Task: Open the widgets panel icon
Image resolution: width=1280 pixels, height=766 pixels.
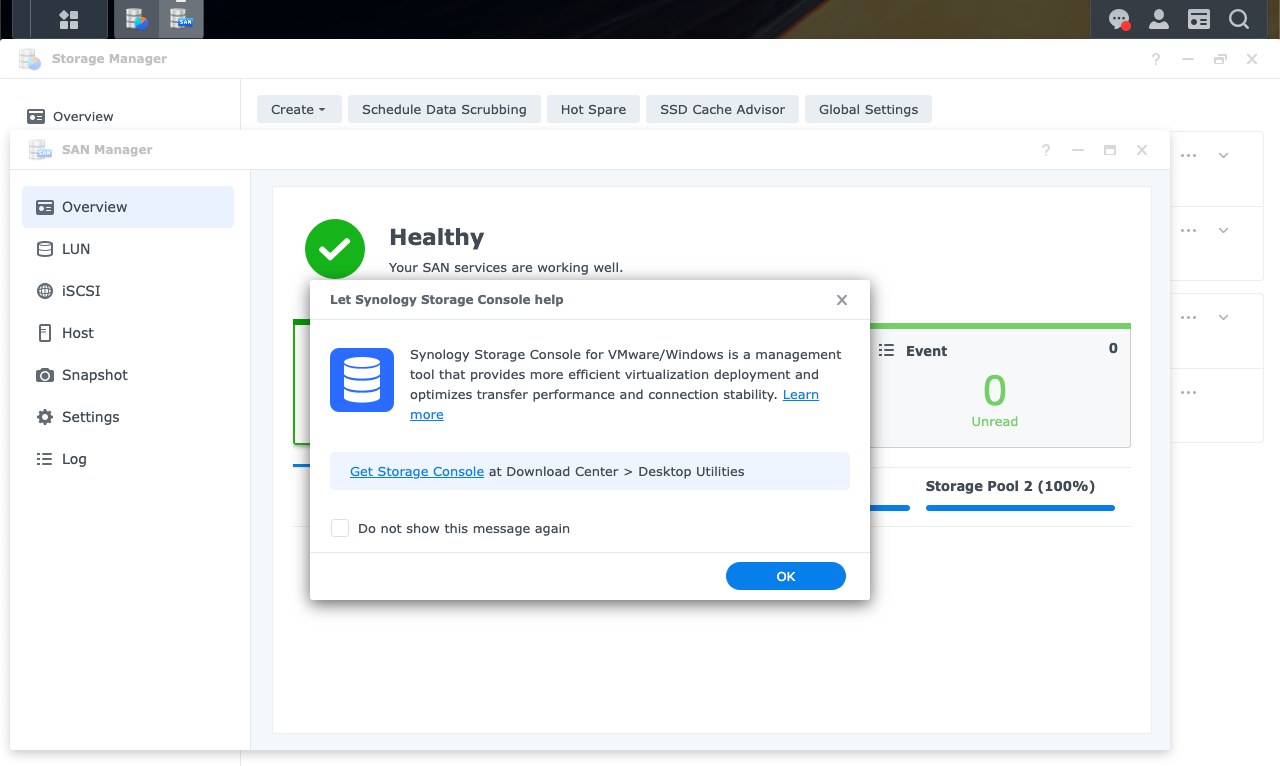Action: [1199, 19]
